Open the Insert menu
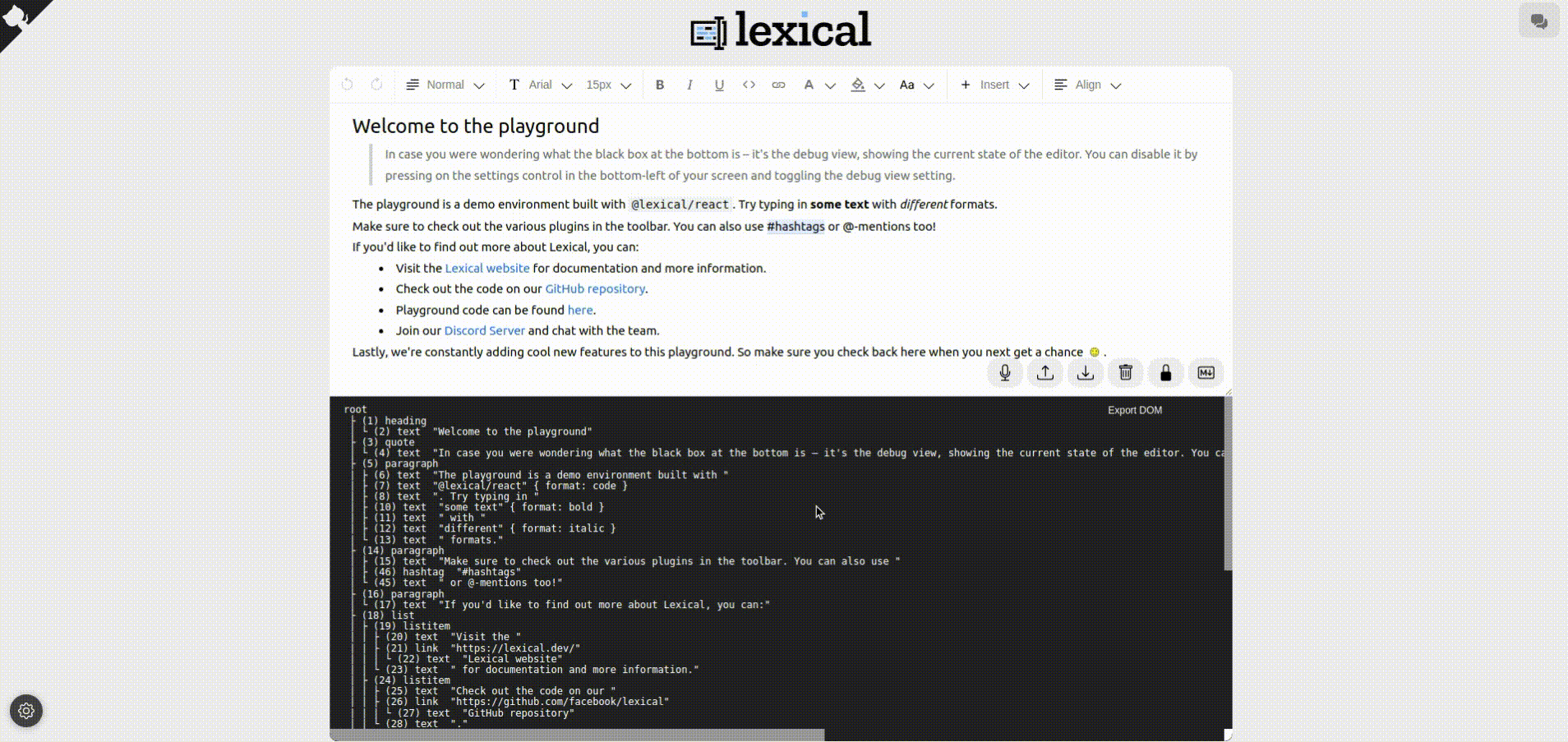Screen dimensions: 1568x742 point(994,85)
